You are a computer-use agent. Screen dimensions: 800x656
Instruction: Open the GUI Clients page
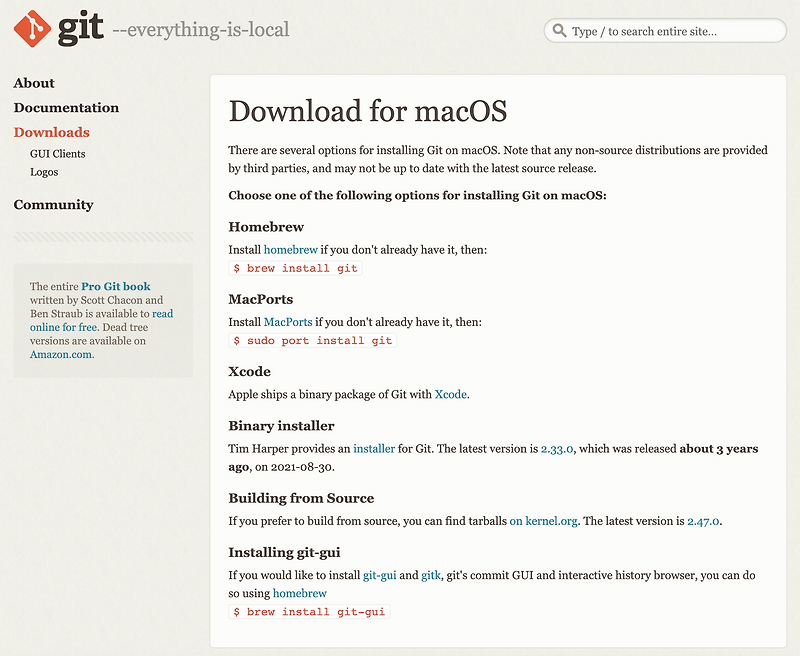click(57, 153)
